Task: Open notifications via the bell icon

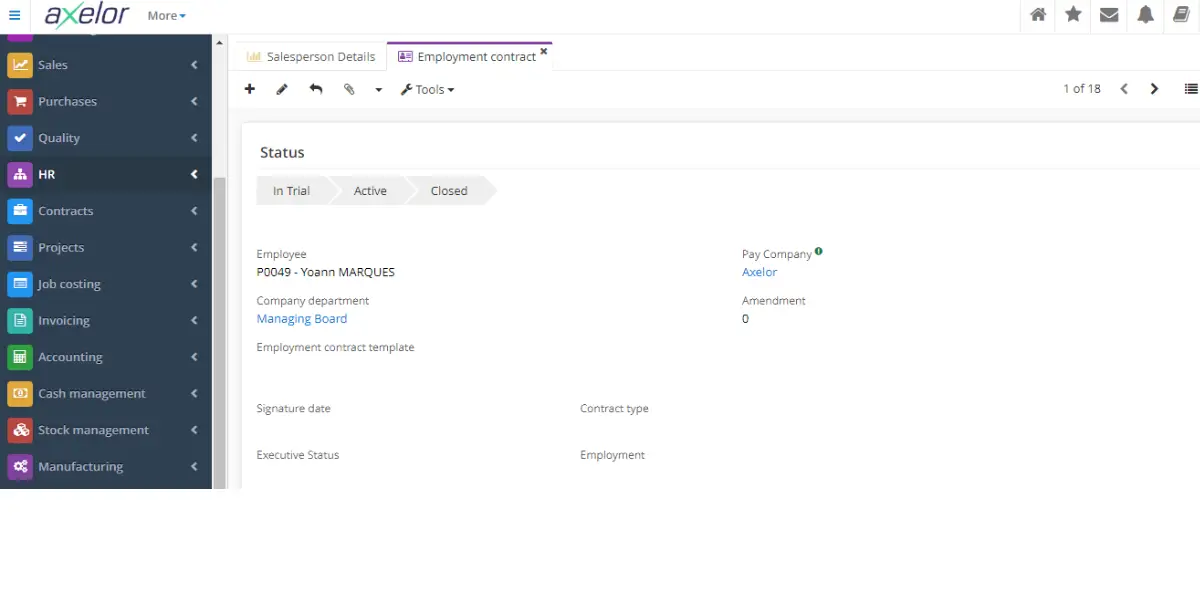Action: point(1144,16)
